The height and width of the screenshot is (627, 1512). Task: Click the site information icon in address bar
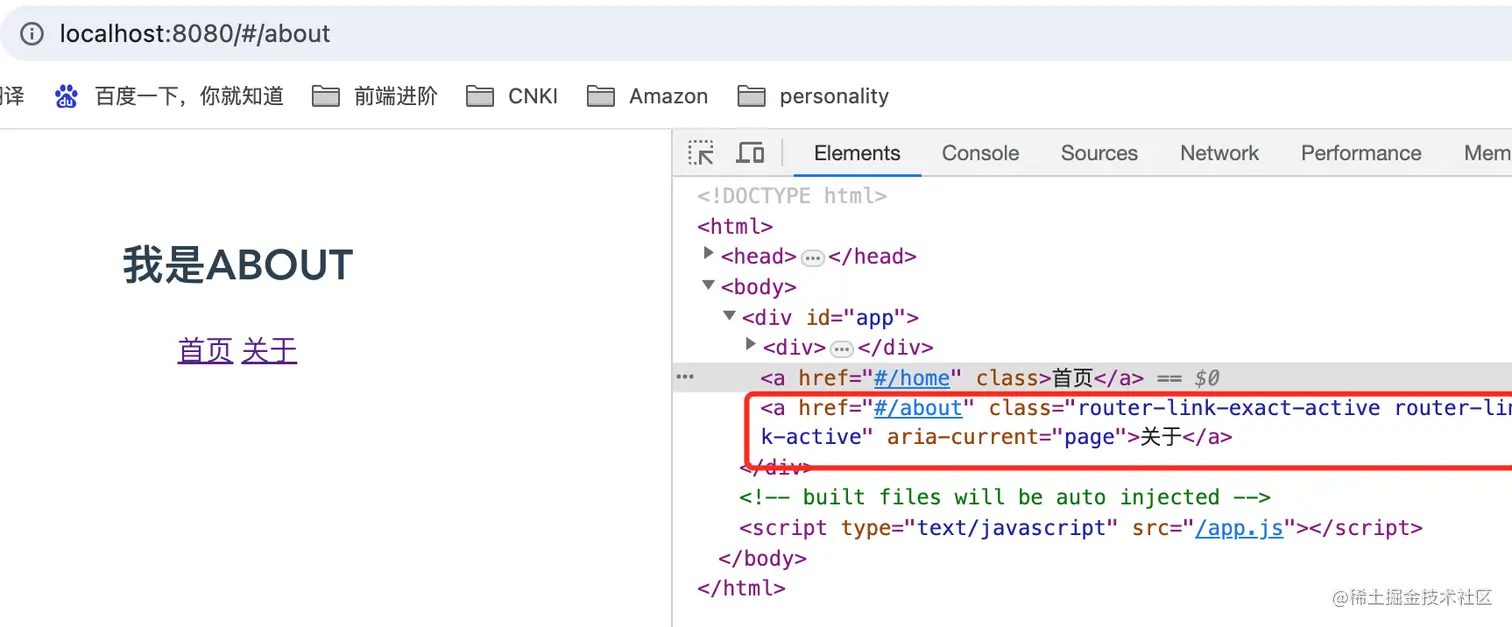(x=32, y=34)
